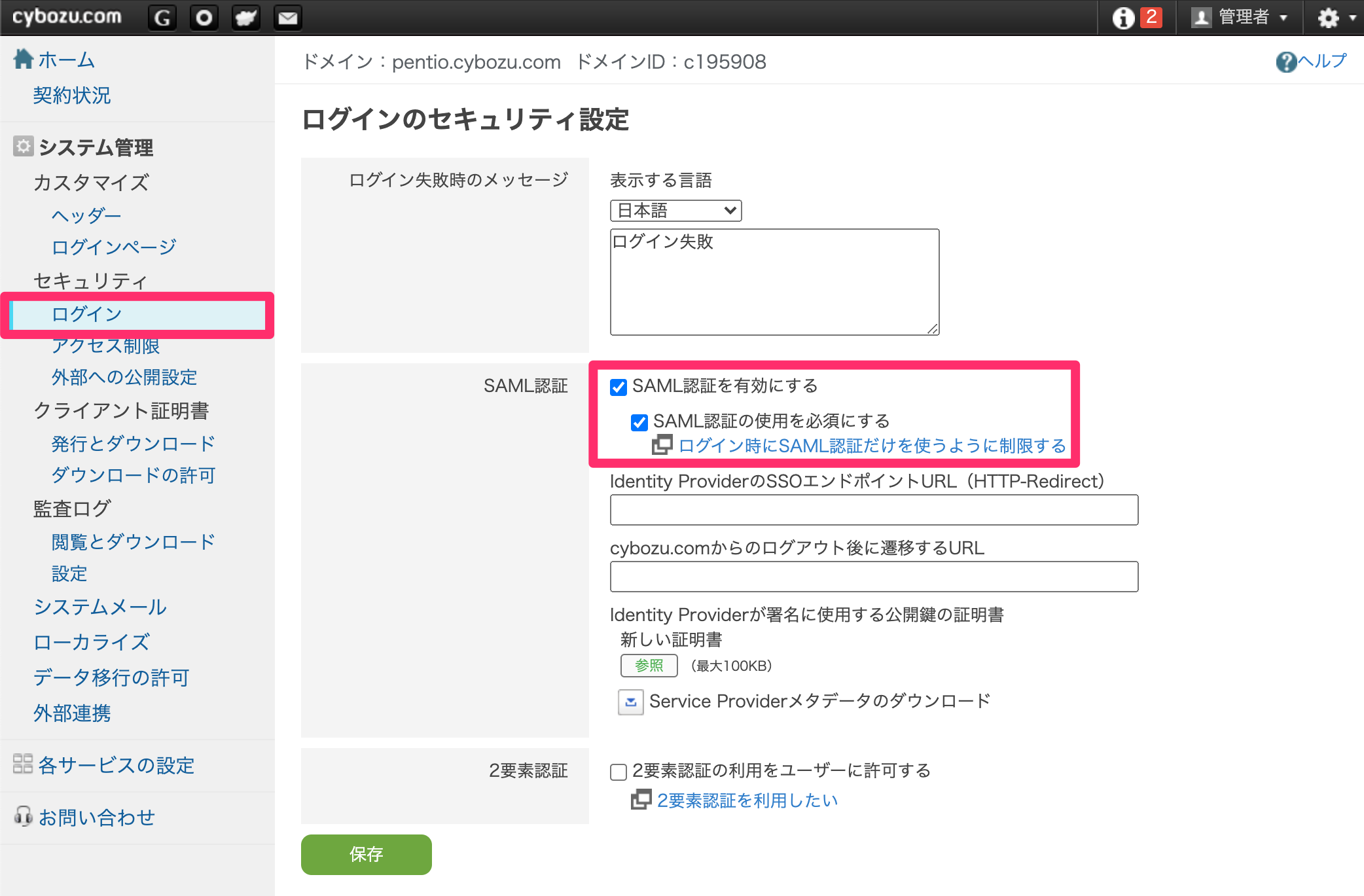The image size is (1364, 896).
Task: Open the Office icon in the header
Action: click(204, 17)
